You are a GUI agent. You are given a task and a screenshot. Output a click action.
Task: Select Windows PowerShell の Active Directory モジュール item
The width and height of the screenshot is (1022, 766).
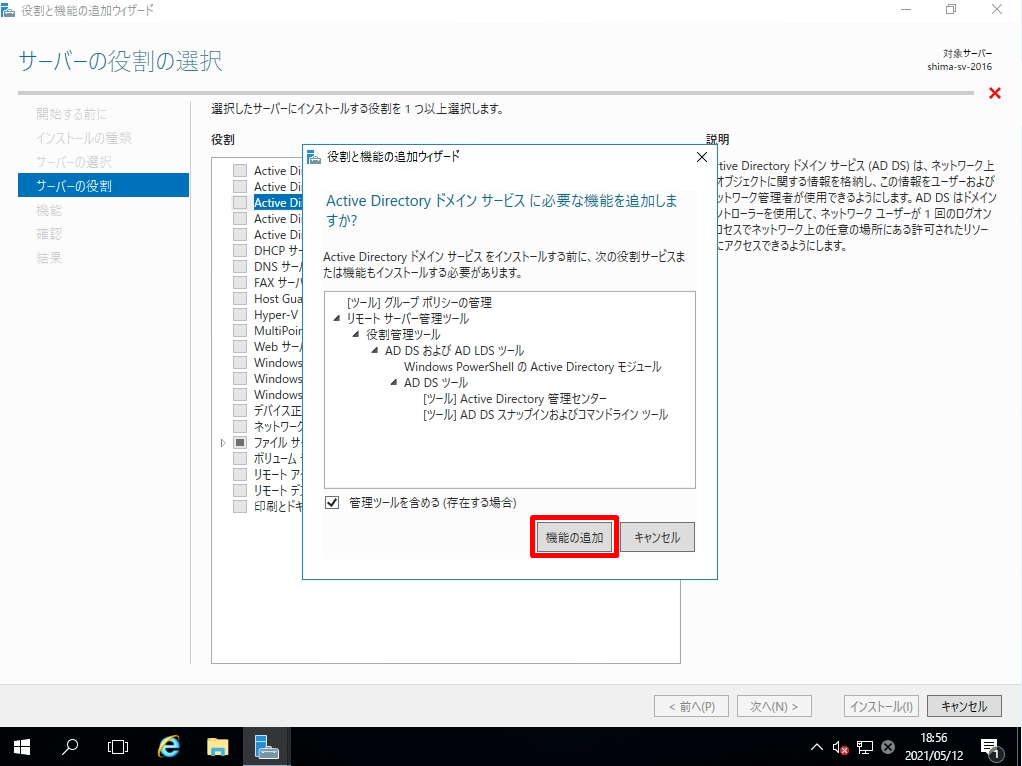533,367
